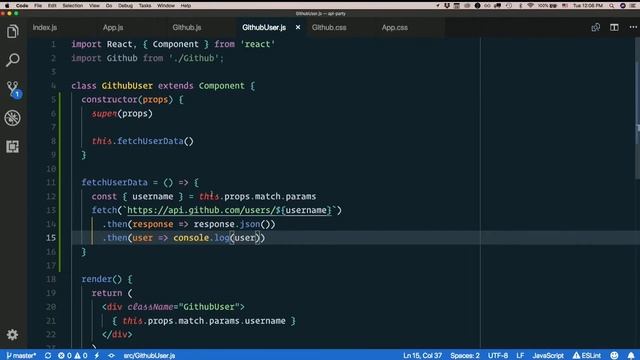
Task: Close the GithubUser.js tab
Action: coord(298,27)
